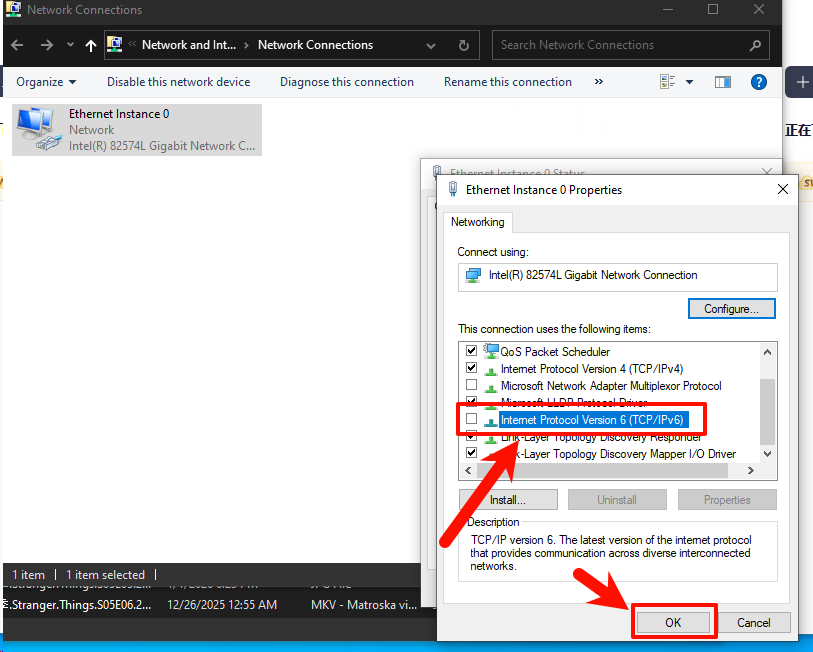
Task: Enable Internet Protocol Version 6 checkbox
Action: click(472, 419)
